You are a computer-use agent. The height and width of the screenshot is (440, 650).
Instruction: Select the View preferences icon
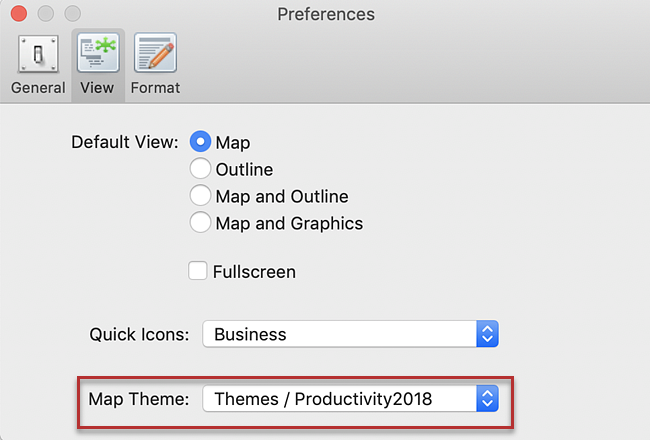click(97, 53)
